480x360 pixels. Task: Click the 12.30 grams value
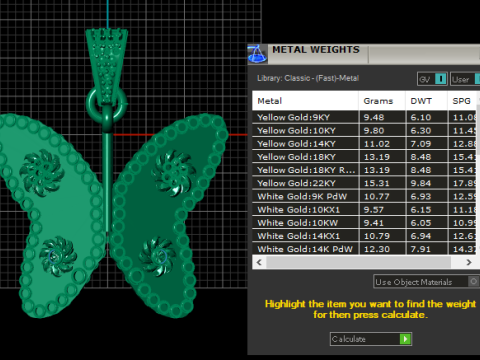pos(376,249)
